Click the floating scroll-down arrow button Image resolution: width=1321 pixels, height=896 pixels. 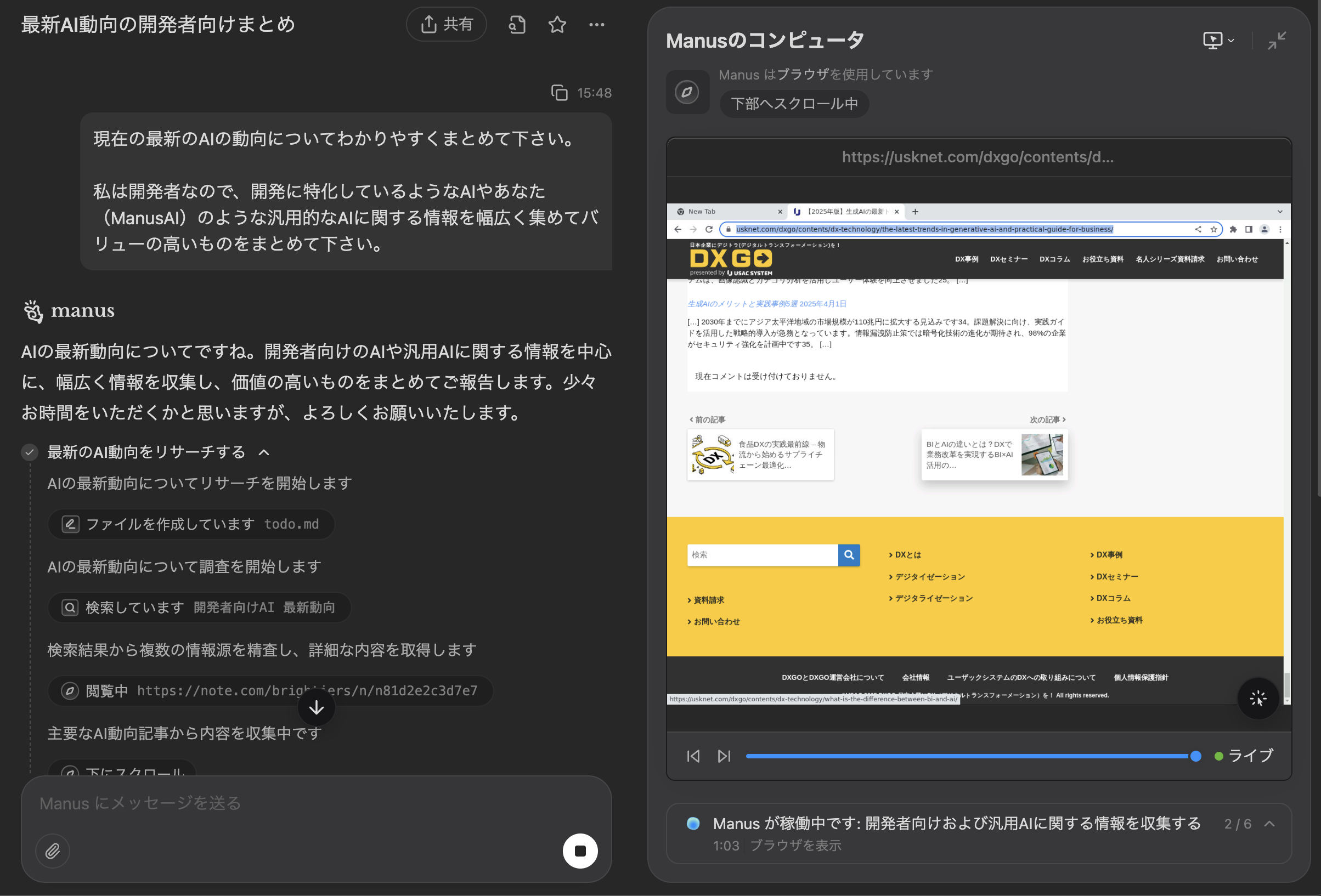tap(316, 707)
